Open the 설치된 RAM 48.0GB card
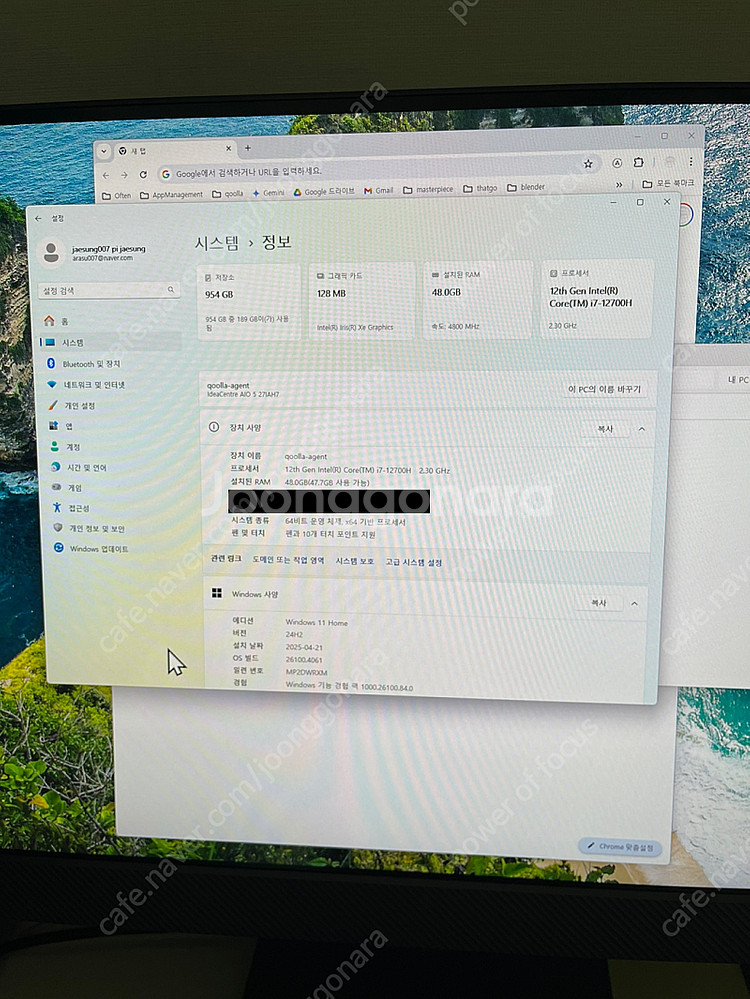Viewport: 750px width, 999px height. point(477,299)
